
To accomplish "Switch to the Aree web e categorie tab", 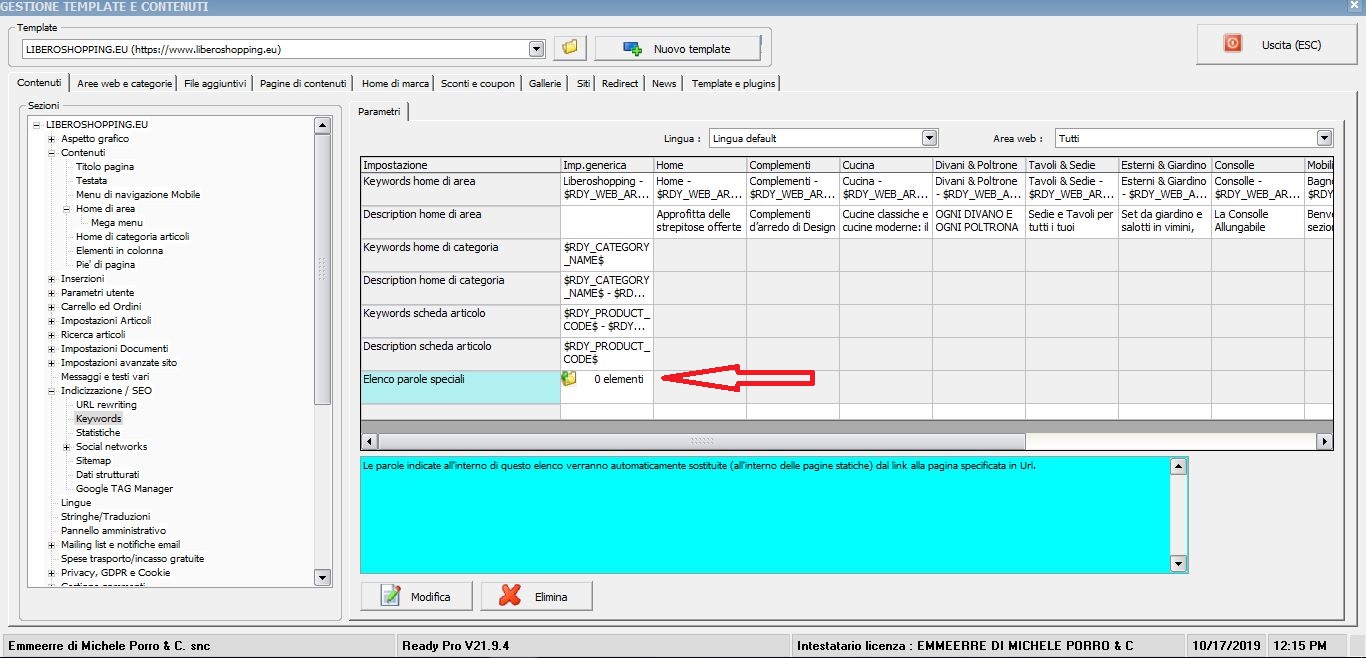I will [124, 84].
